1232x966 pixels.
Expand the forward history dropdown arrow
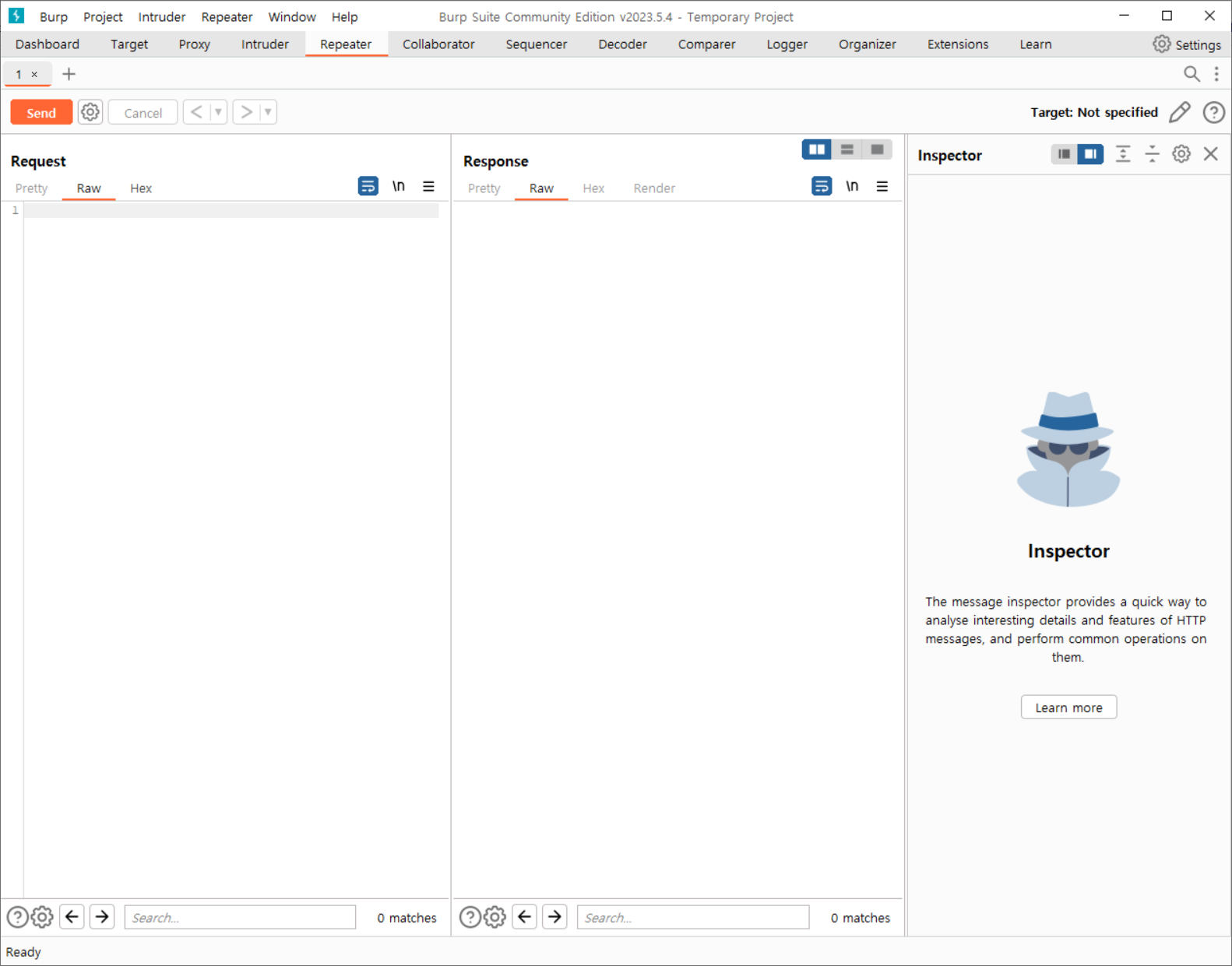tap(268, 112)
